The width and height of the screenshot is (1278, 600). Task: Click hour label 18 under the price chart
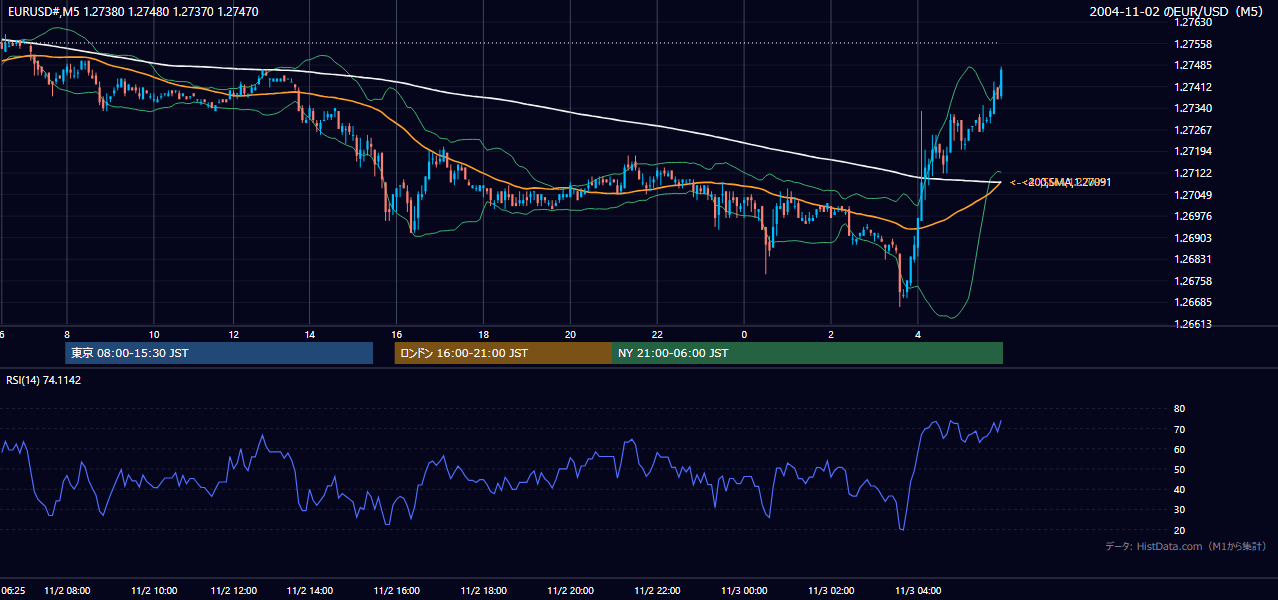483,334
